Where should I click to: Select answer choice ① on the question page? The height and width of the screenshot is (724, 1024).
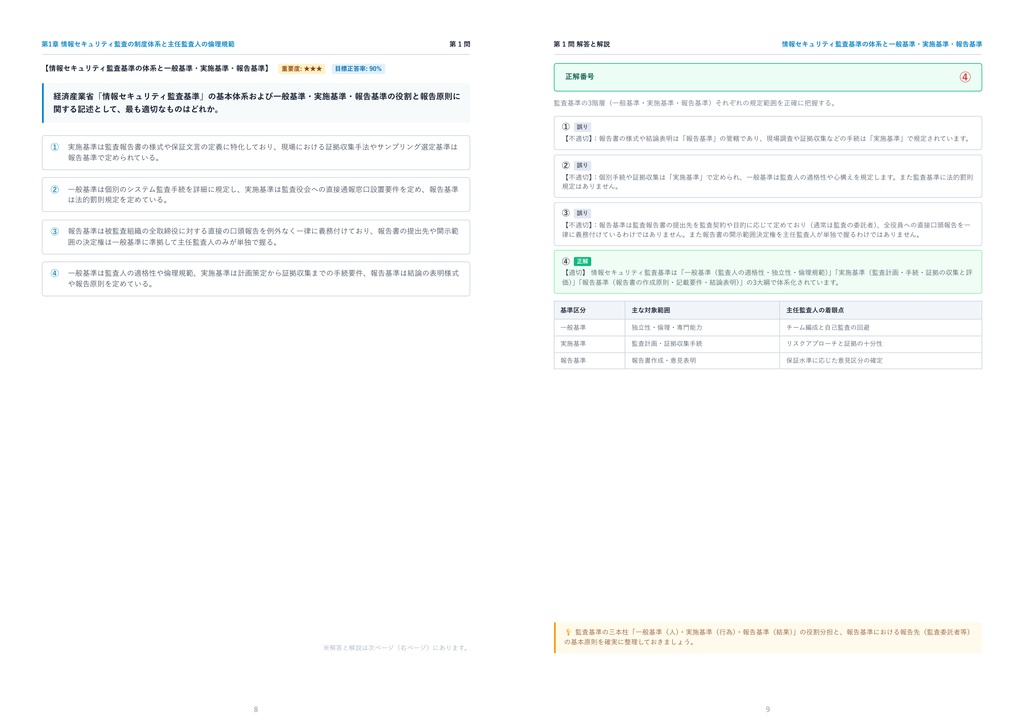[x=255, y=152]
